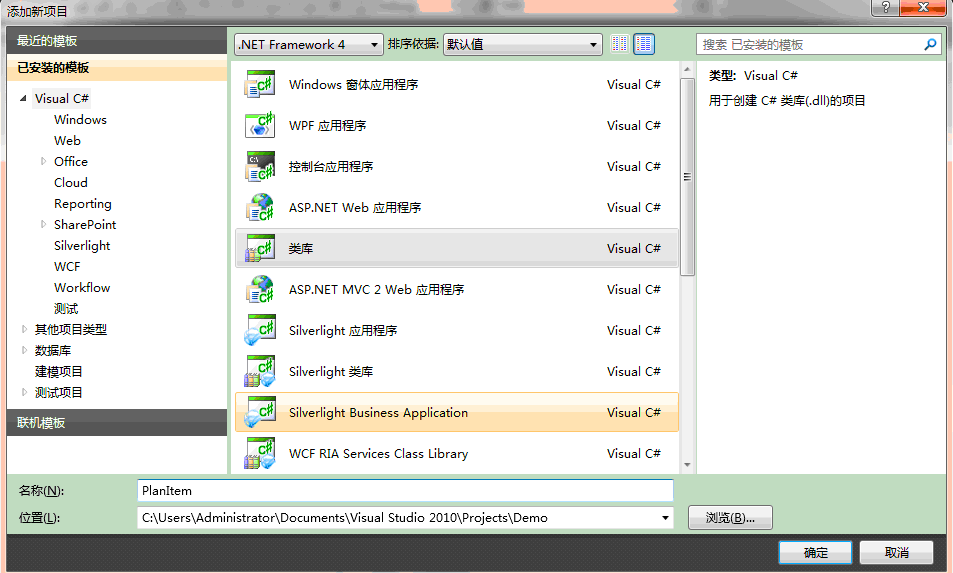This screenshot has height=573, width=953.
Task: Select the 'WCF RIA Services Class Library' name
Action: pos(378,454)
